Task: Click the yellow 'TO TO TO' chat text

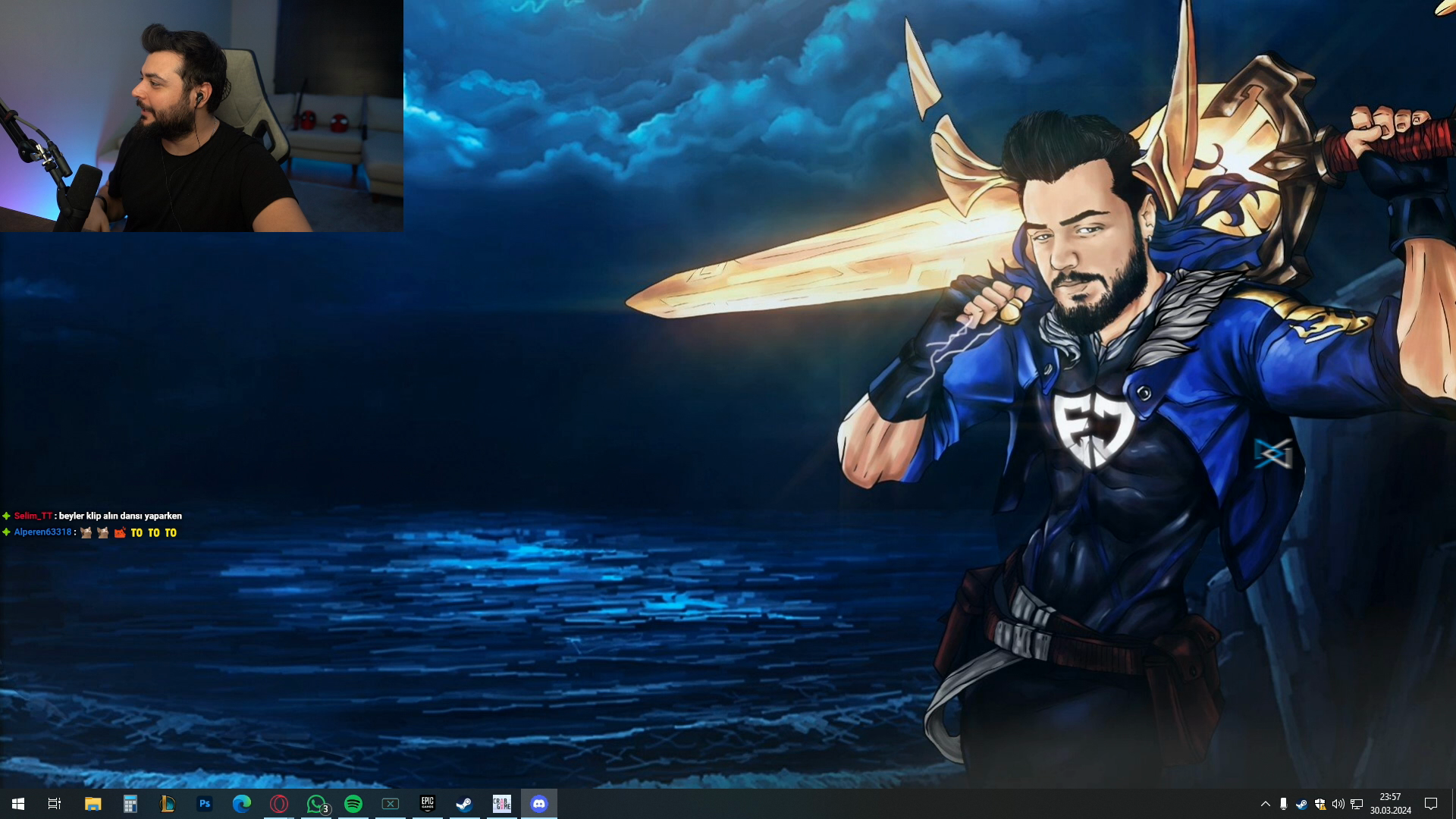Action: pos(154,533)
